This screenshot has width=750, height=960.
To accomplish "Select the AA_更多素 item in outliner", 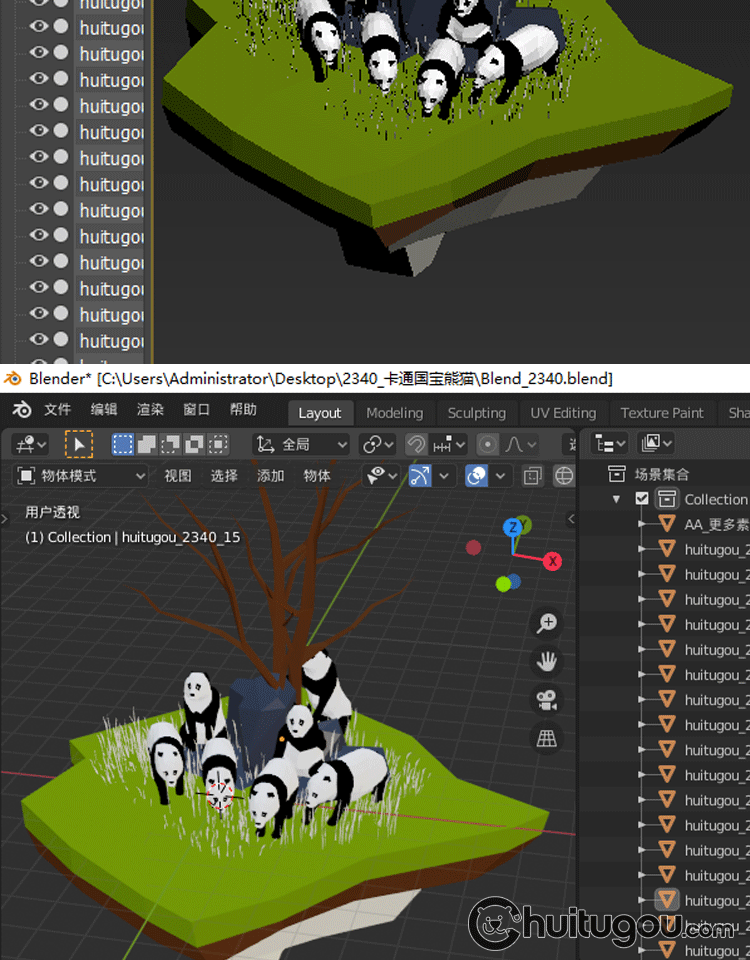I will pyautogui.click(x=715, y=524).
